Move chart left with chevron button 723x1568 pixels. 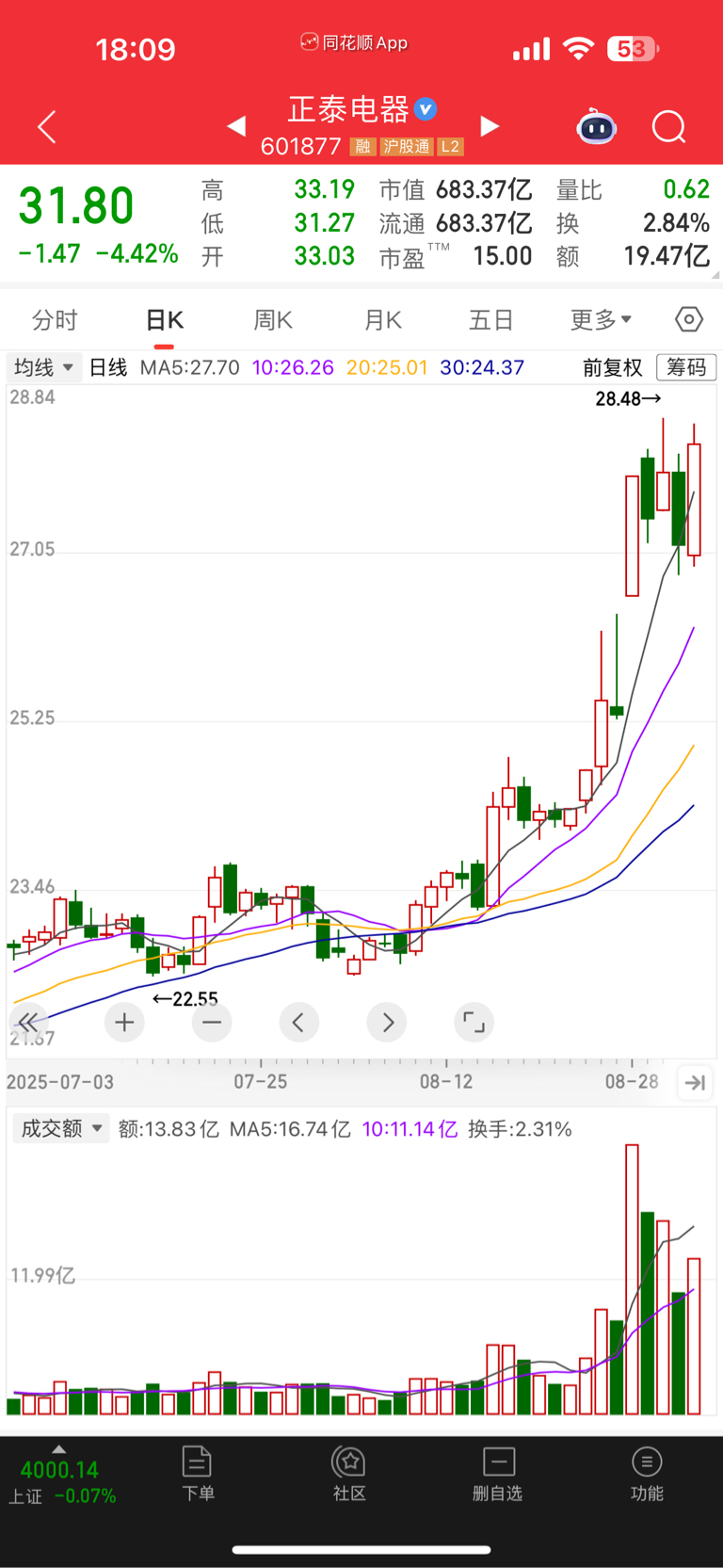tap(298, 1022)
